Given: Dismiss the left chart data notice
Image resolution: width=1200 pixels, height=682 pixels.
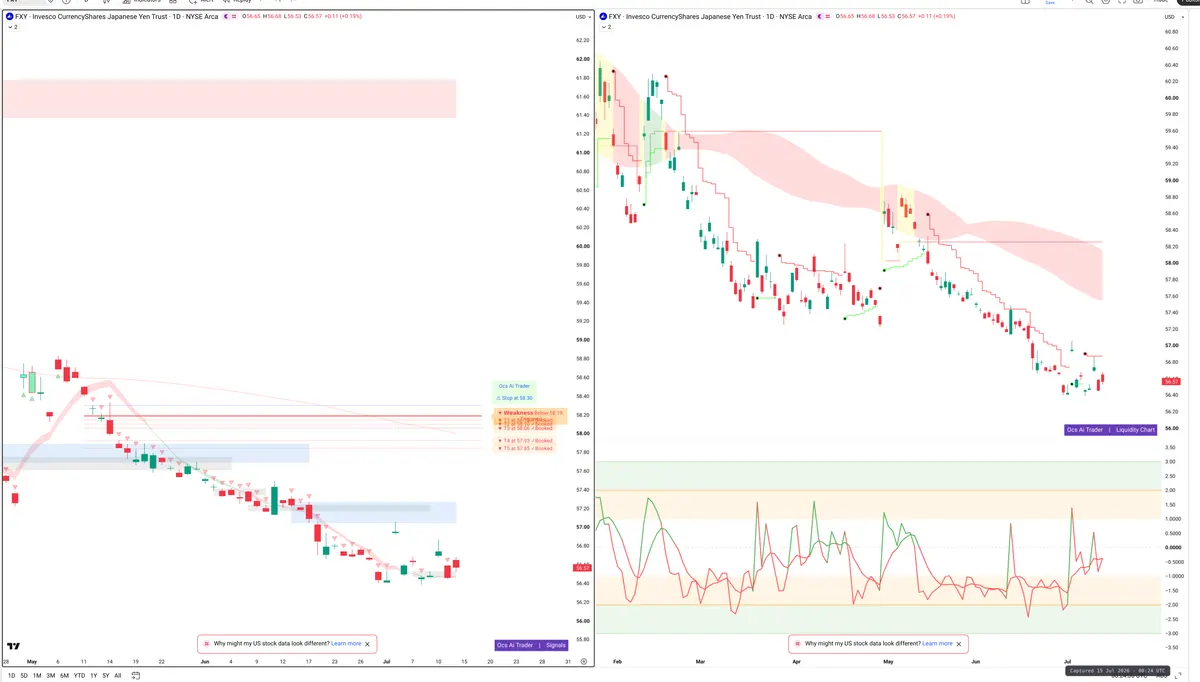Looking at the screenshot, I should click(x=368, y=644).
